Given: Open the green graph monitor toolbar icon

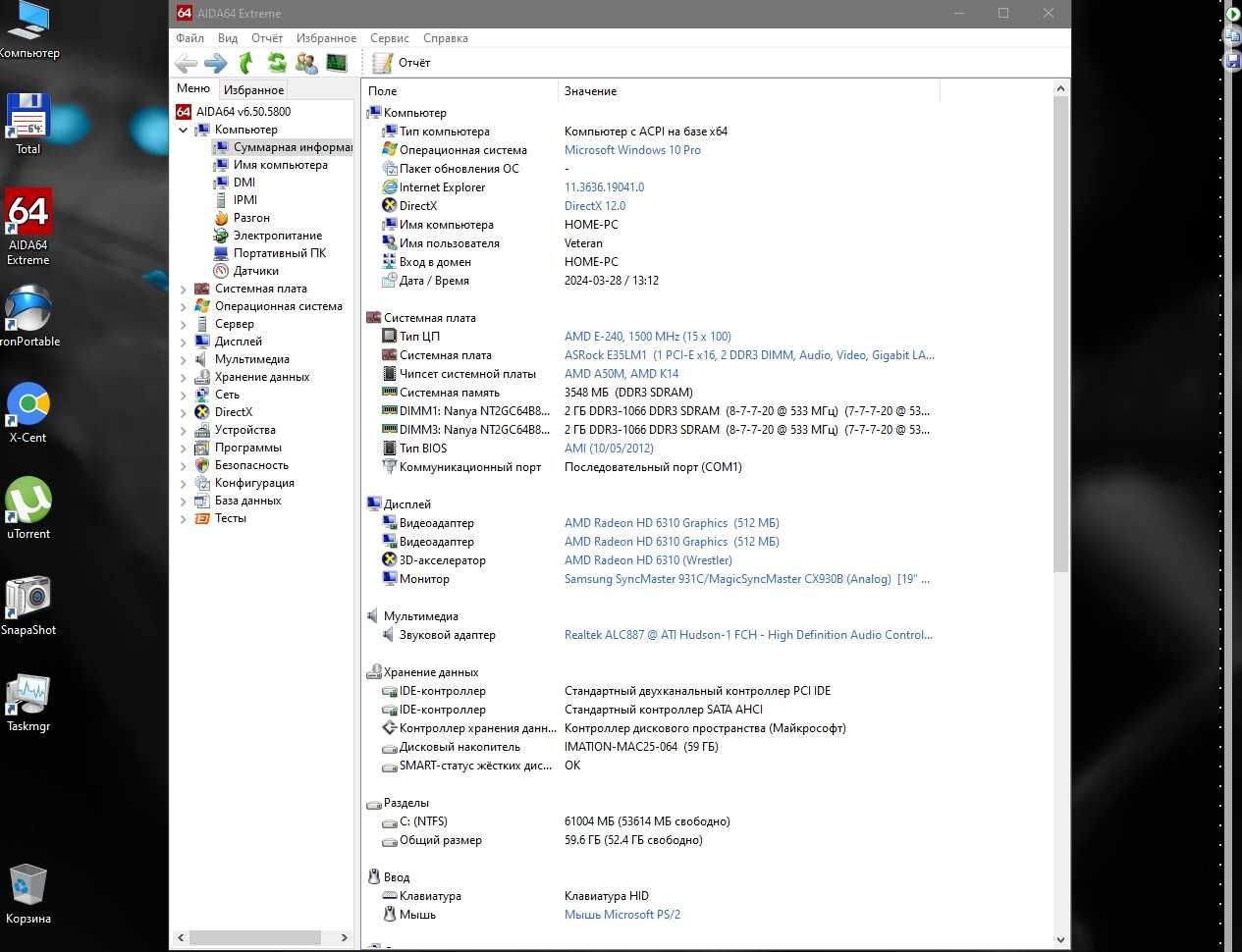Looking at the screenshot, I should pos(337,63).
